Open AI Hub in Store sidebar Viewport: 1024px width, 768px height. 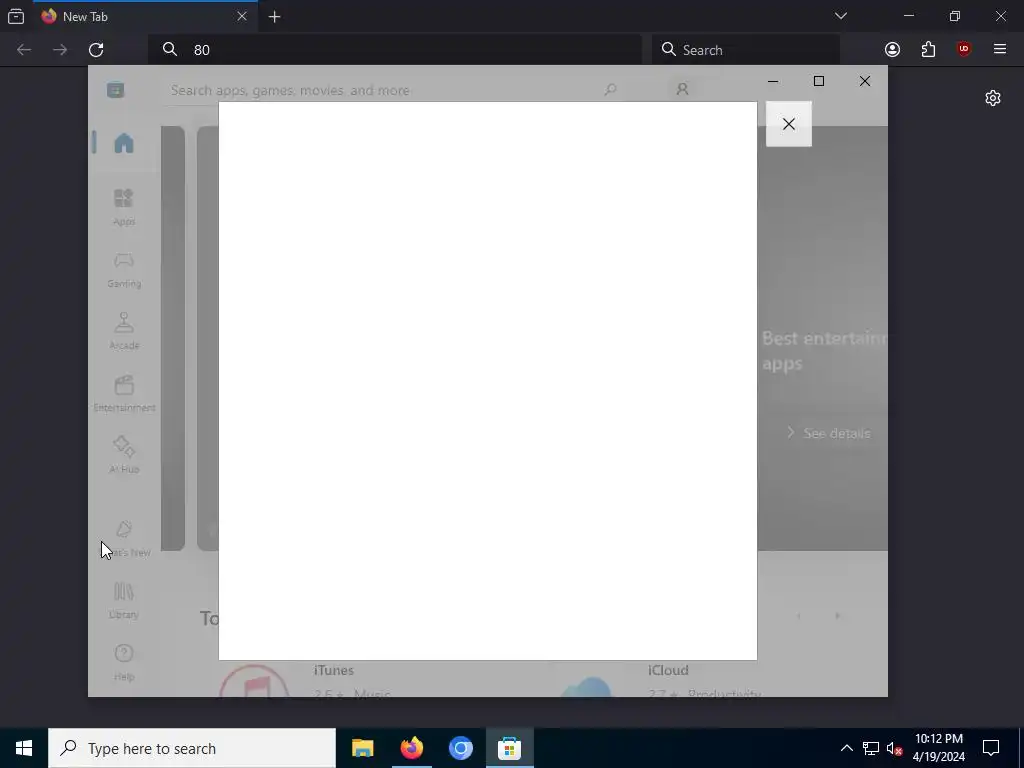[x=123, y=455]
